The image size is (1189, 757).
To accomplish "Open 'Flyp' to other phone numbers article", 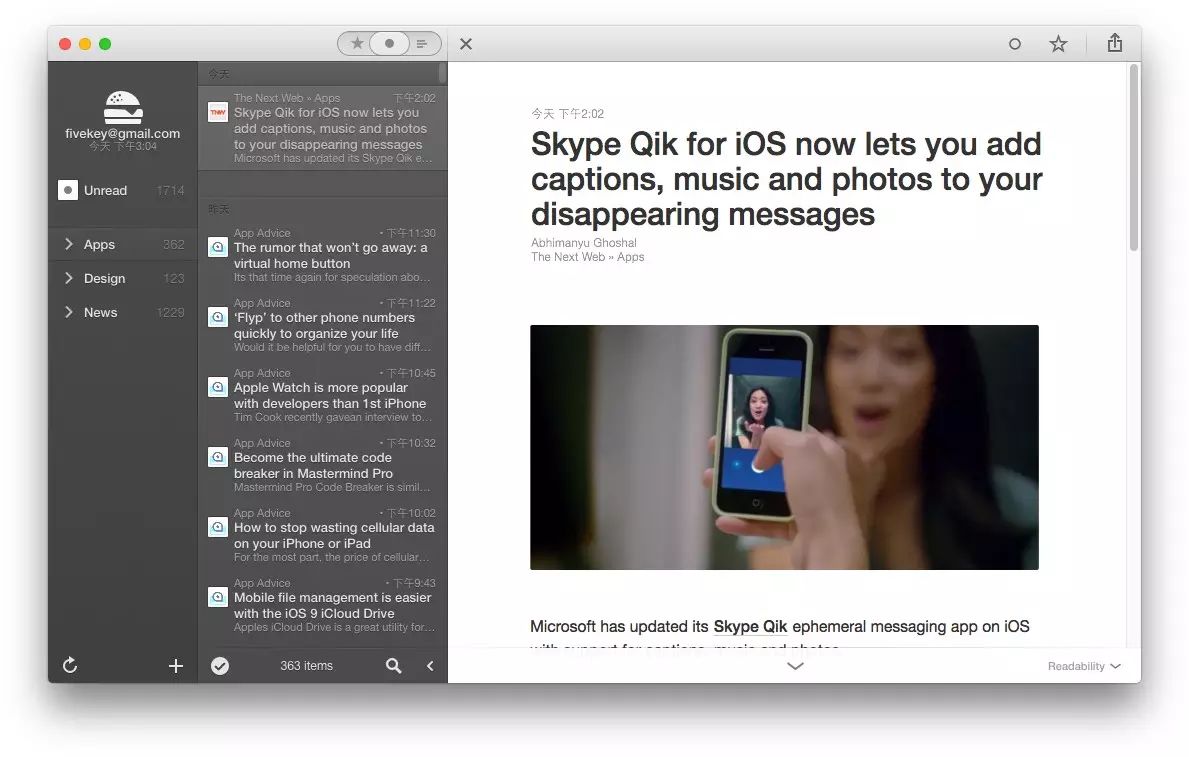I will tap(323, 325).
